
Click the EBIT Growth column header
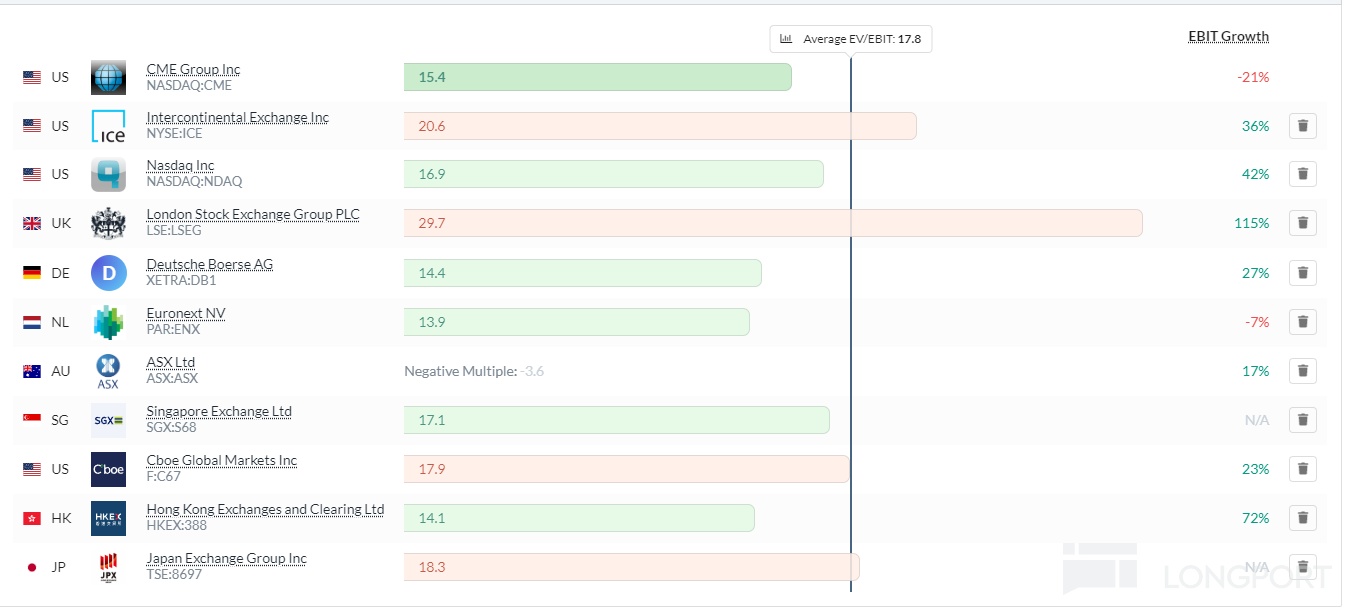(x=1228, y=36)
